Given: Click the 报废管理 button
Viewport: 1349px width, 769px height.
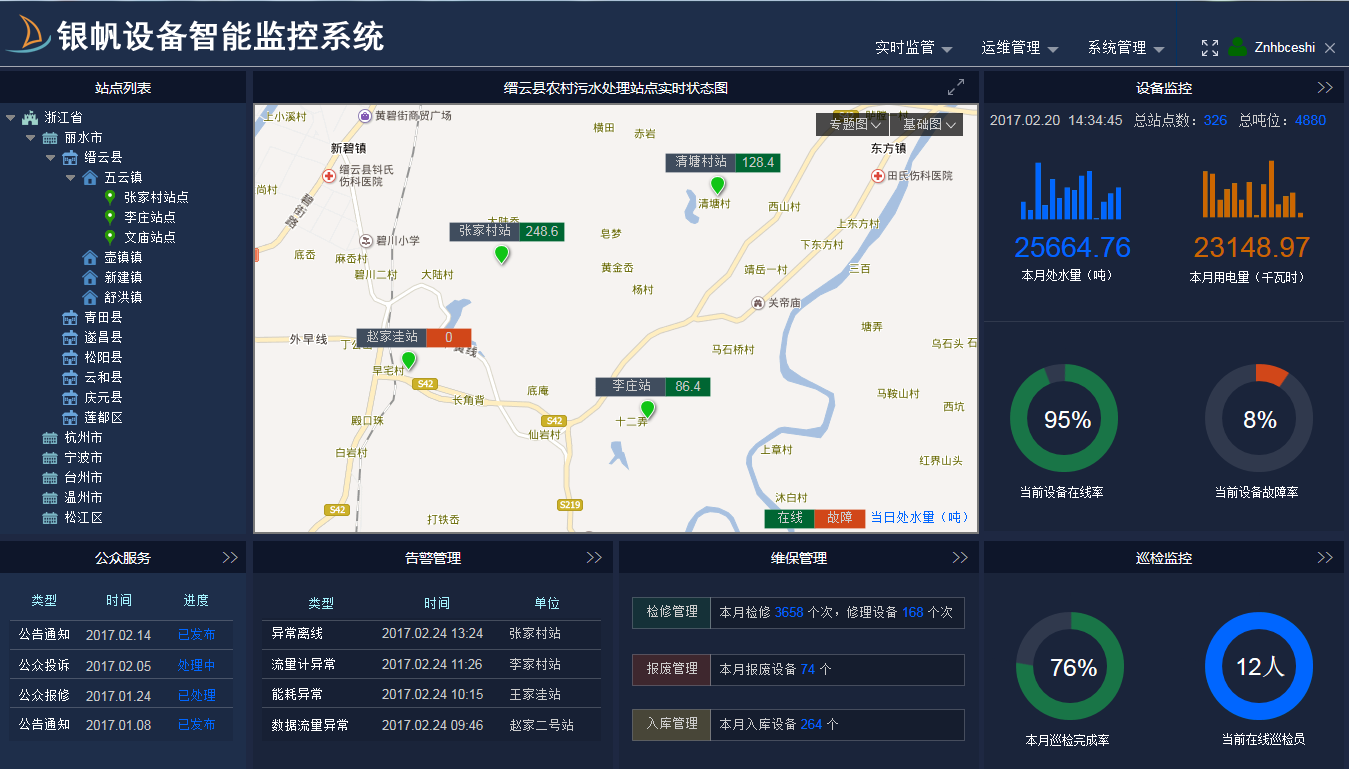Looking at the screenshot, I should (672, 669).
